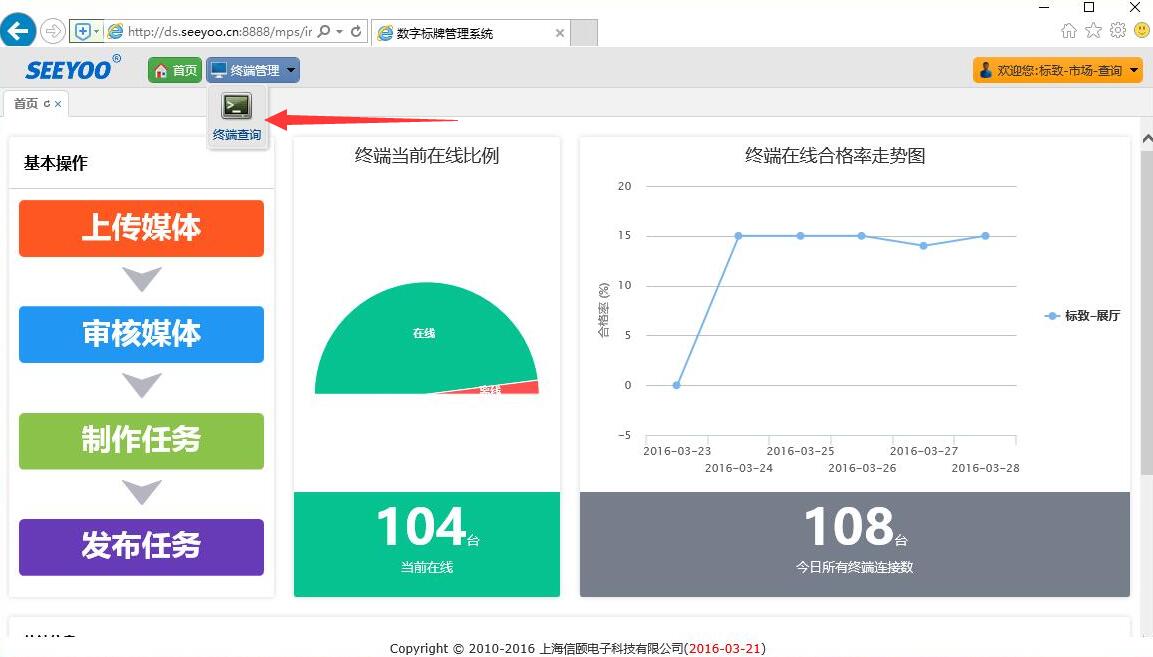Go to 首页 in the navigation bar
This screenshot has width=1153, height=657.
coord(175,70)
